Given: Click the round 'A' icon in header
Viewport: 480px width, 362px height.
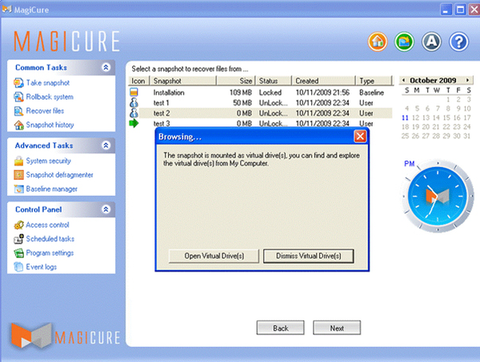Looking at the screenshot, I should [432, 42].
